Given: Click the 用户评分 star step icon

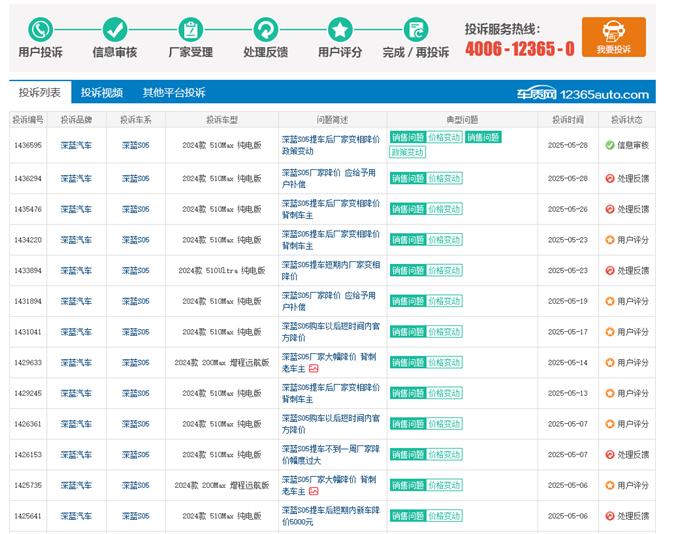Looking at the screenshot, I should click(x=340, y=30).
